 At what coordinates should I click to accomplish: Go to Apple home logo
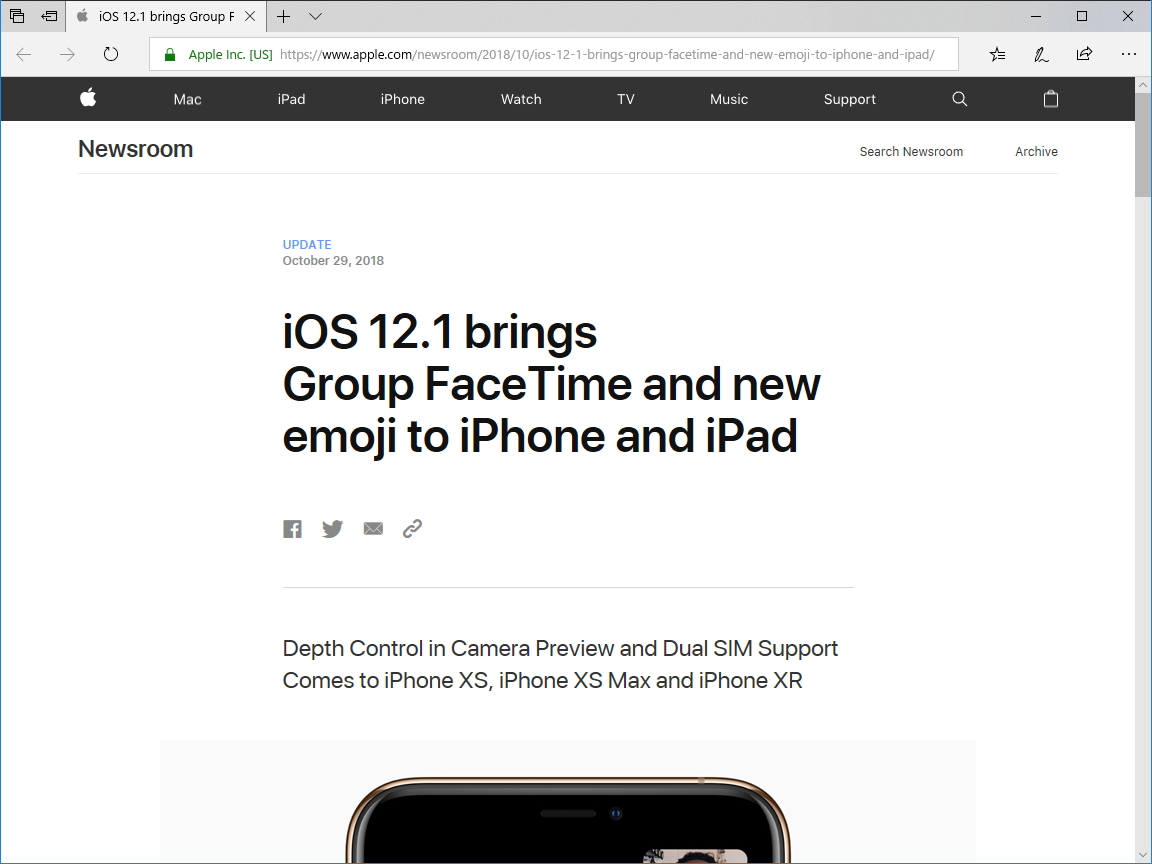point(88,98)
